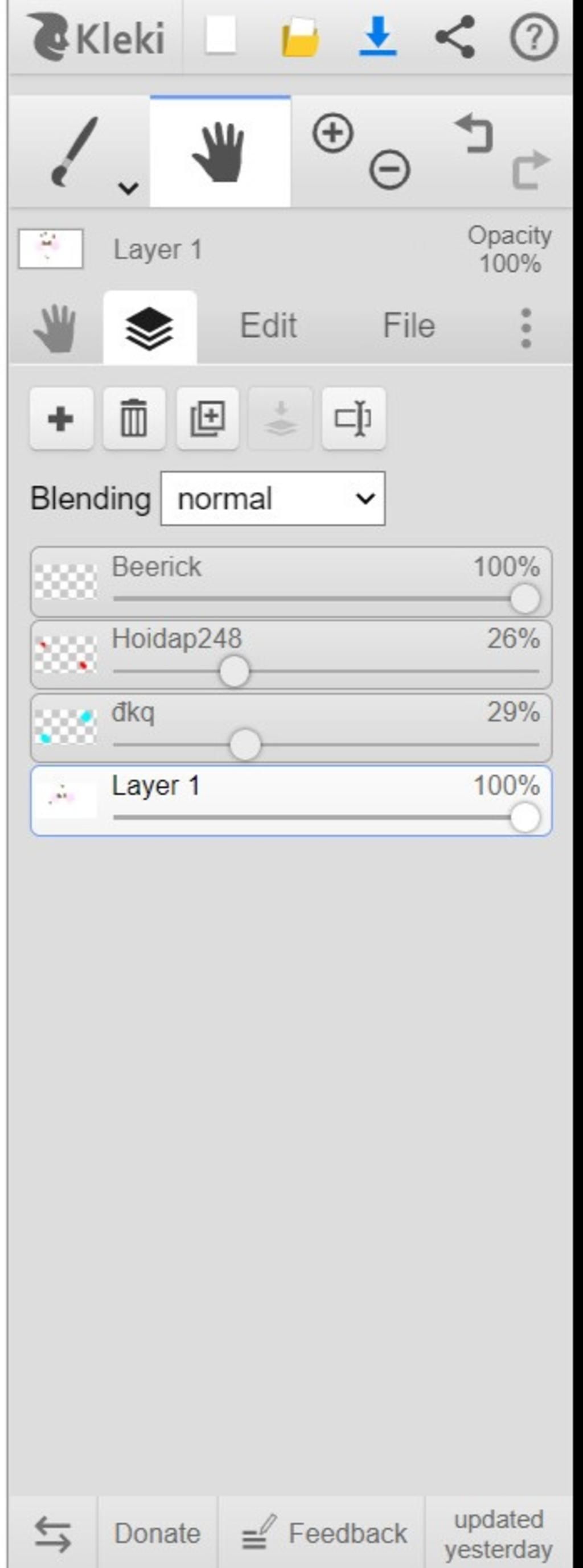The image size is (583, 1568).
Task: Click the redo arrow
Action: 530,170
